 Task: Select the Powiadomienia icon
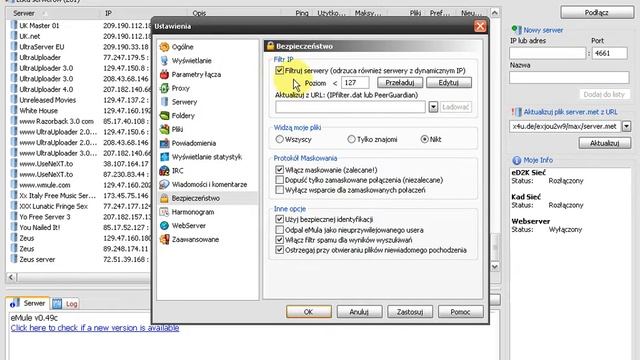tap(164, 143)
